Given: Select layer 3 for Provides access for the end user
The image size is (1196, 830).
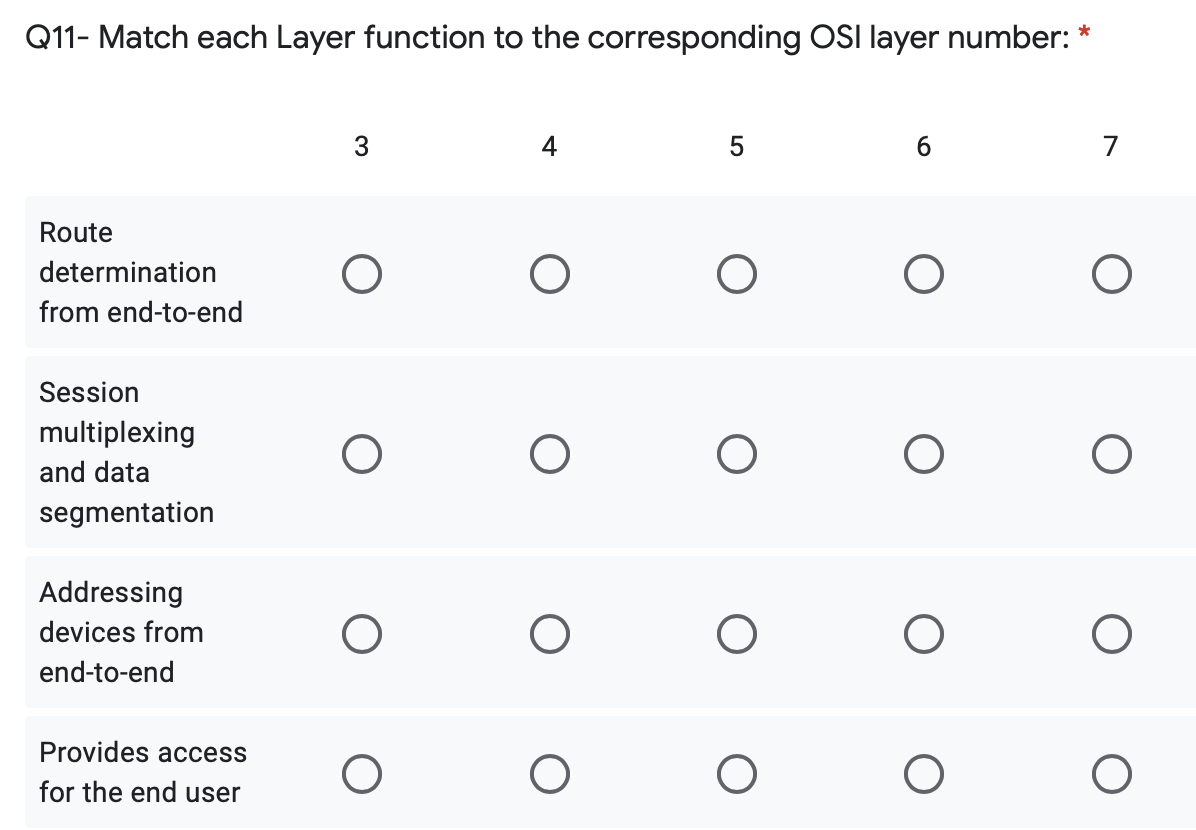Looking at the screenshot, I should click(361, 773).
